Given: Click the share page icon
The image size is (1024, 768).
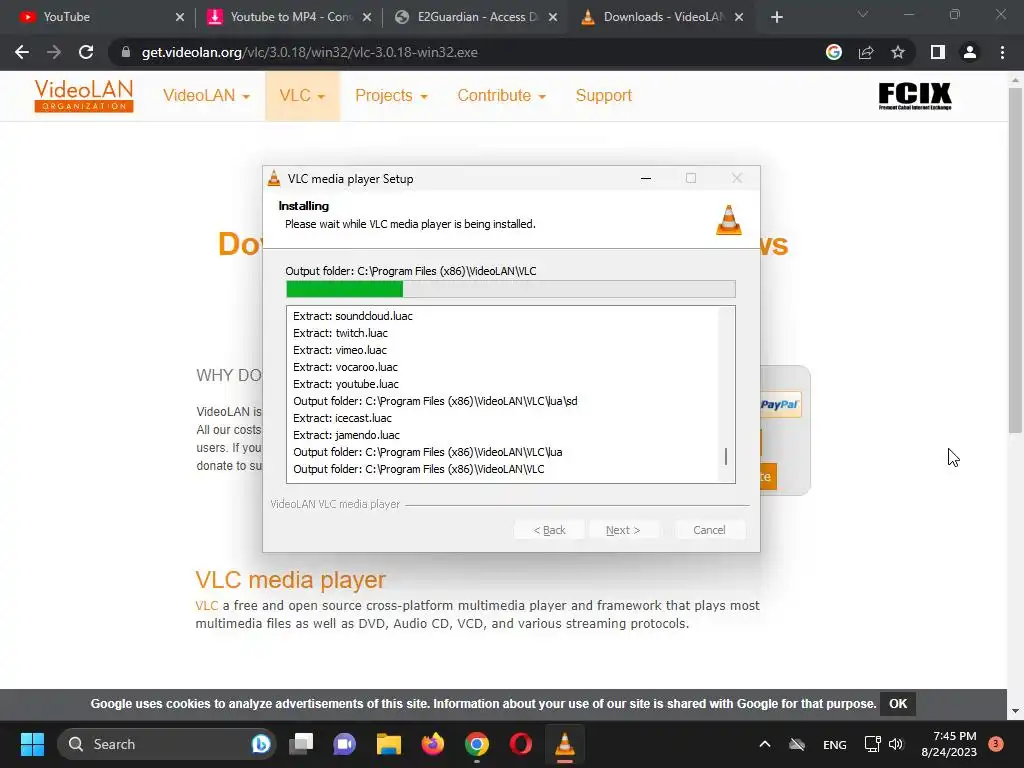Looking at the screenshot, I should tap(866, 52).
